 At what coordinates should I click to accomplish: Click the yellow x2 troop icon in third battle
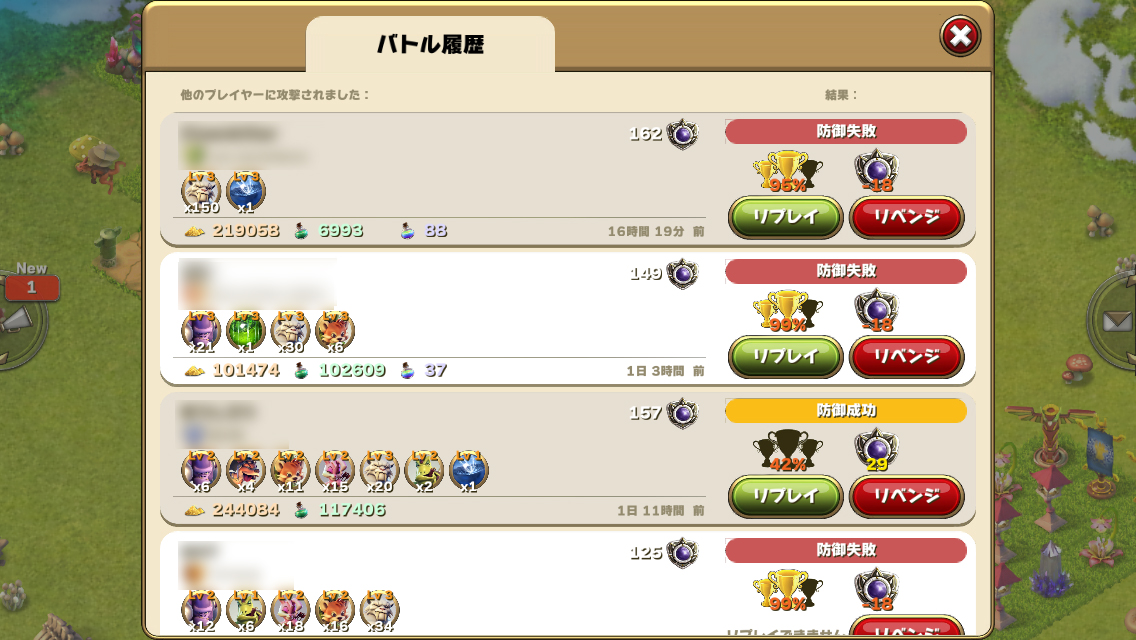click(424, 471)
